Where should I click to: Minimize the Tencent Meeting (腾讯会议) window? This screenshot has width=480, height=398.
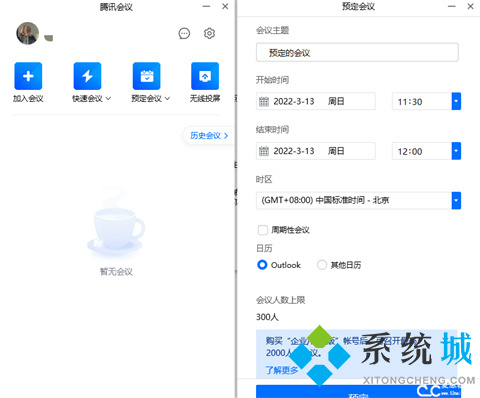point(206,6)
